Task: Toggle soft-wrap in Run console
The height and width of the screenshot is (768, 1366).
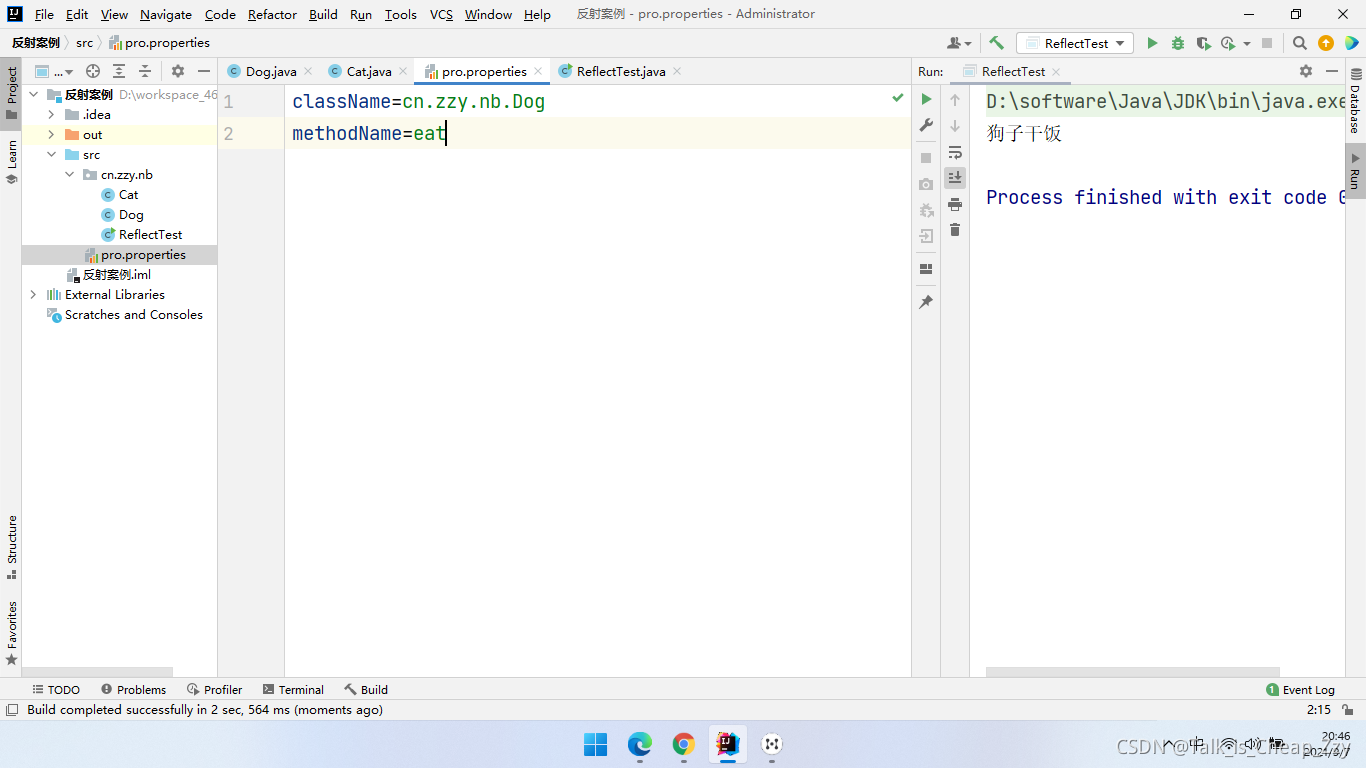Action: pos(955,152)
